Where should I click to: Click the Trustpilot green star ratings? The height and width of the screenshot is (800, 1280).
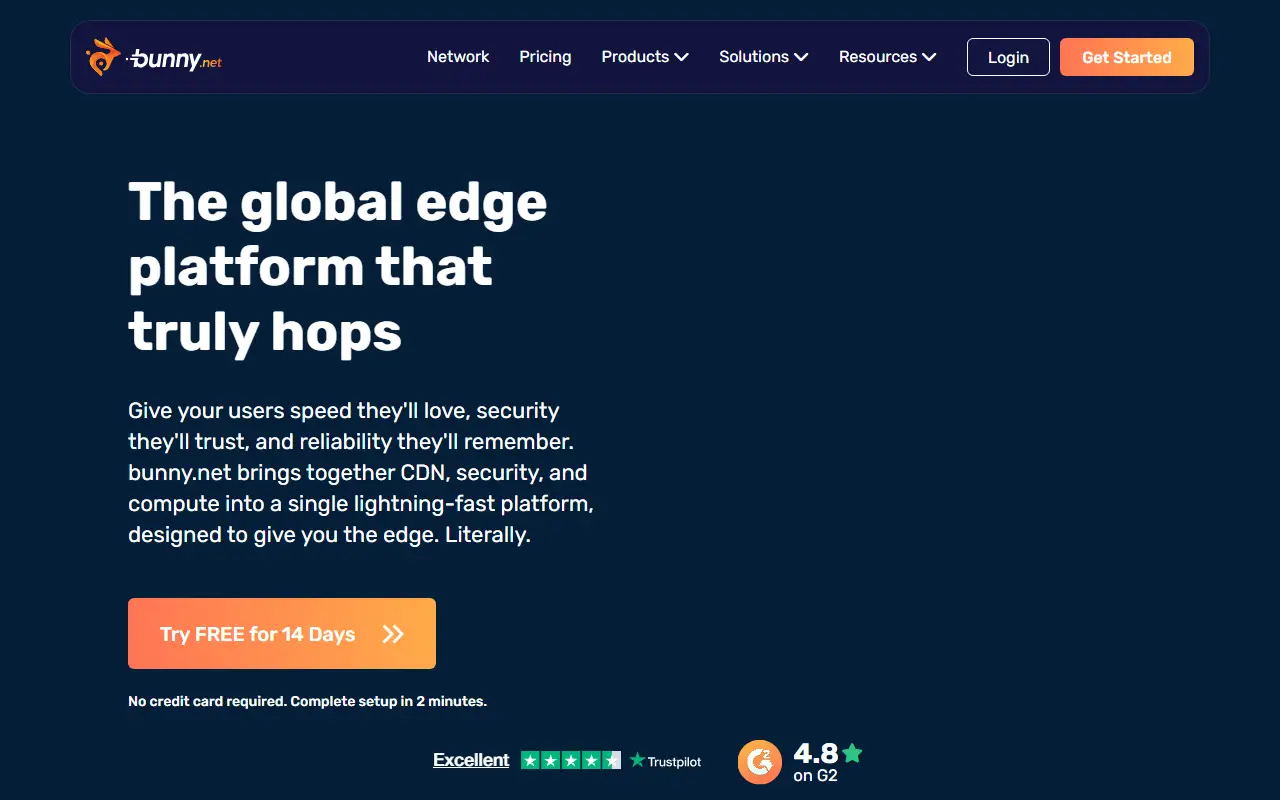pos(571,760)
